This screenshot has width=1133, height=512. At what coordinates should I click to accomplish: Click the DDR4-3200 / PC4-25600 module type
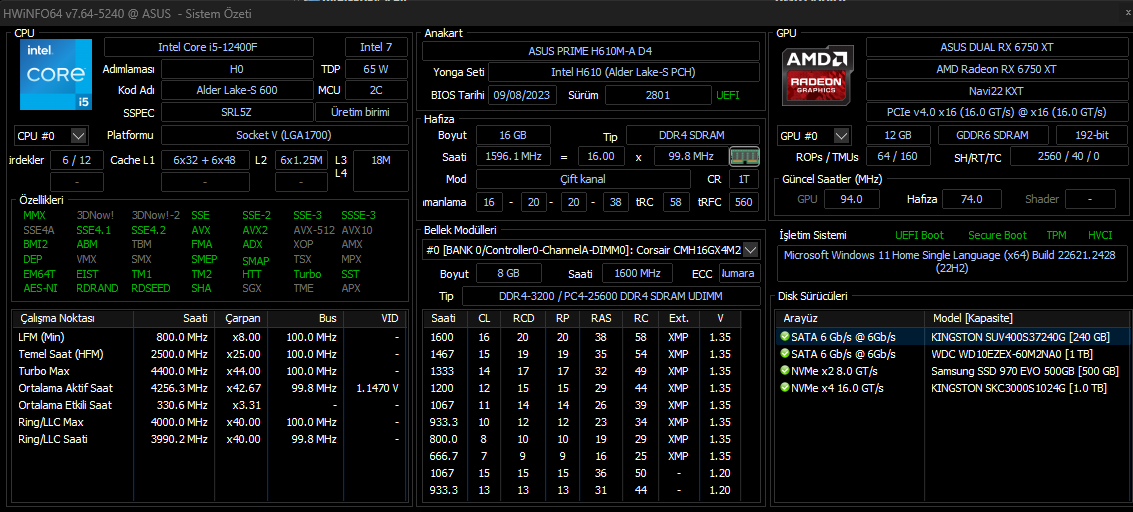tap(611, 296)
